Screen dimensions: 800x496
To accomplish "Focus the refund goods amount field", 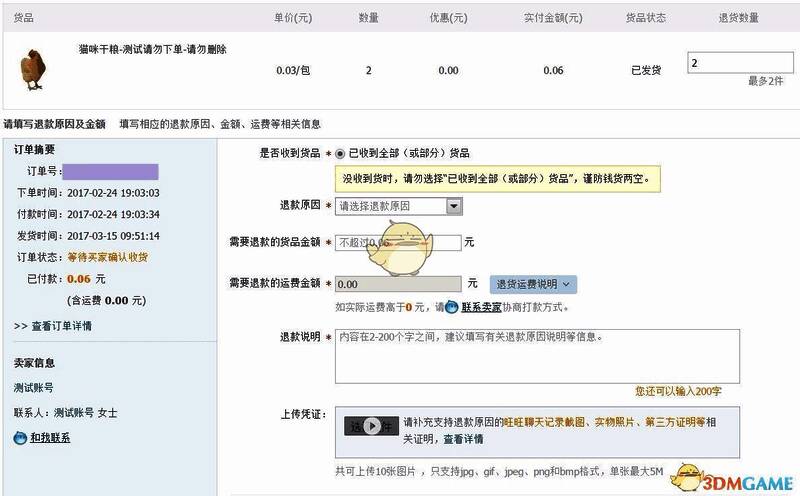I will click(398, 243).
